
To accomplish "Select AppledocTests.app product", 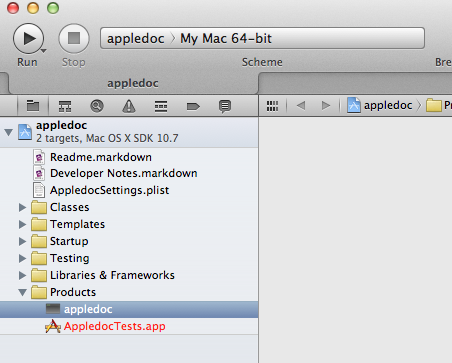I will (114, 326).
